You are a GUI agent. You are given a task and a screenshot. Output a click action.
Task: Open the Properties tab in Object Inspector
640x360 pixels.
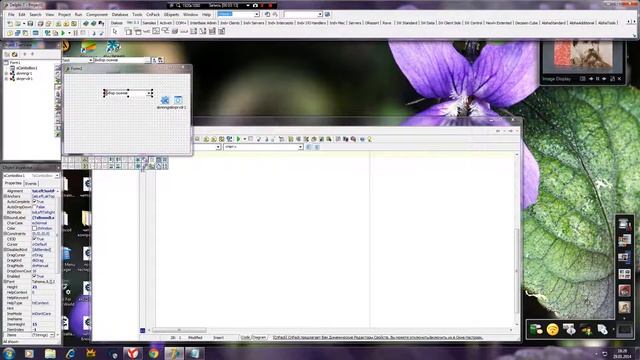click(x=13, y=183)
